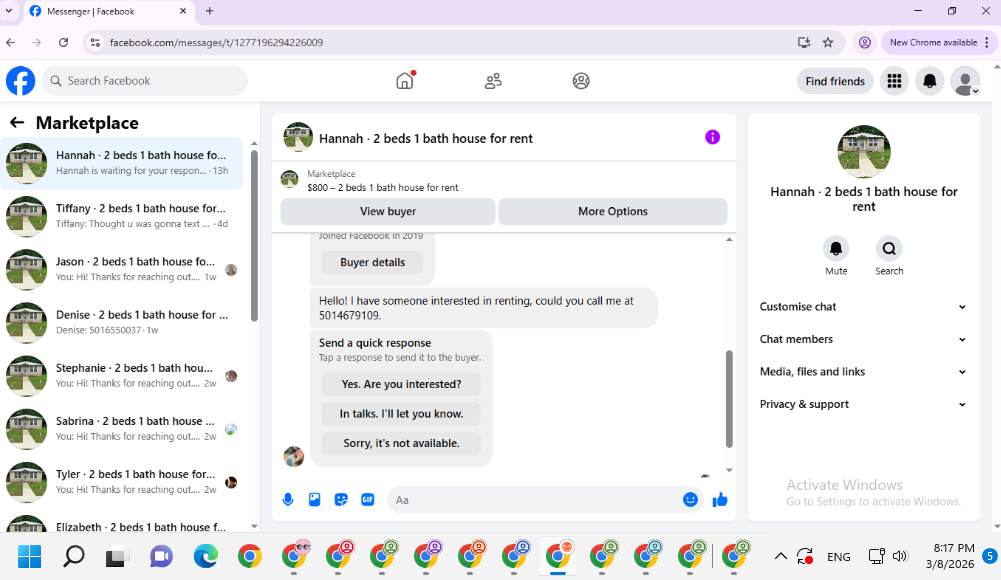Open conversation information purple icon
This screenshot has height=580, width=1001.
pyautogui.click(x=712, y=137)
